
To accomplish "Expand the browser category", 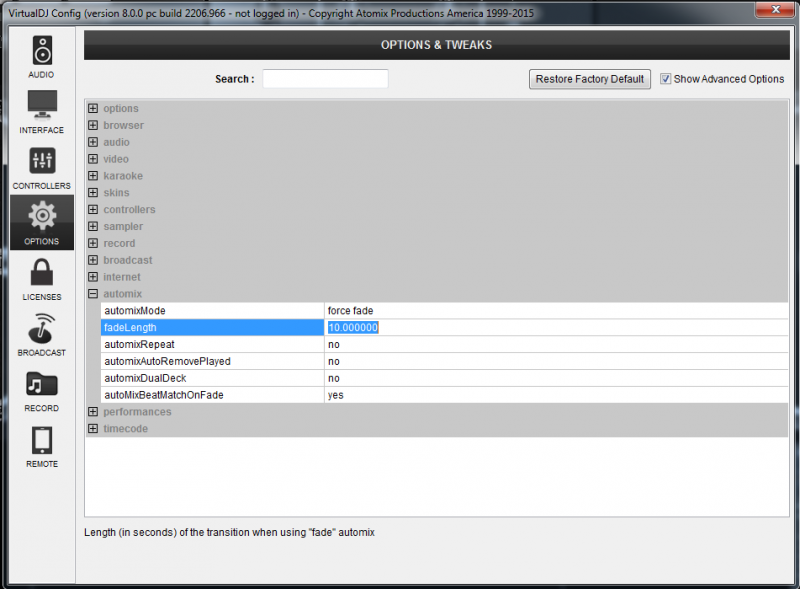I will pos(93,125).
